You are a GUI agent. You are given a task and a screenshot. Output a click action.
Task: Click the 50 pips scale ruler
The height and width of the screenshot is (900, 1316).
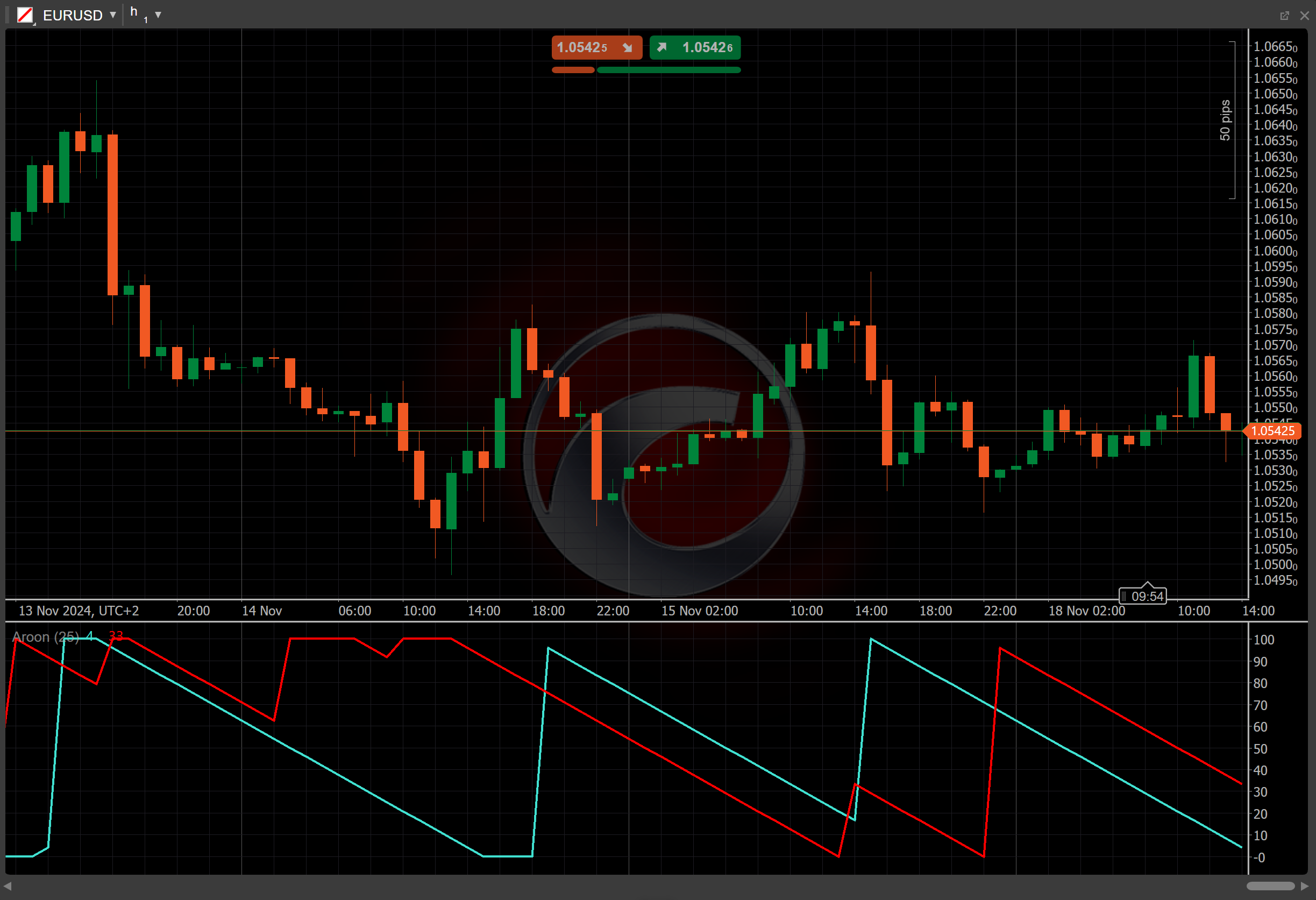click(x=1227, y=120)
